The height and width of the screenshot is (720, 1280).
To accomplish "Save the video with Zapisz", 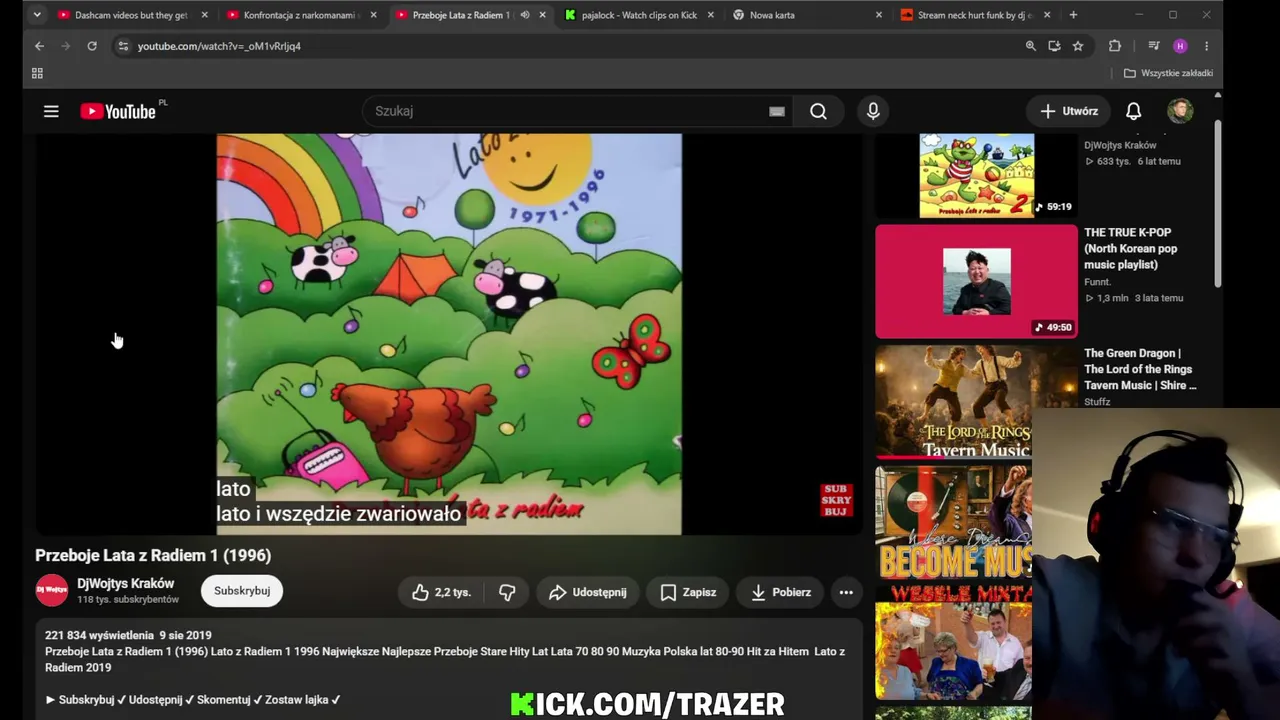I will (688, 592).
